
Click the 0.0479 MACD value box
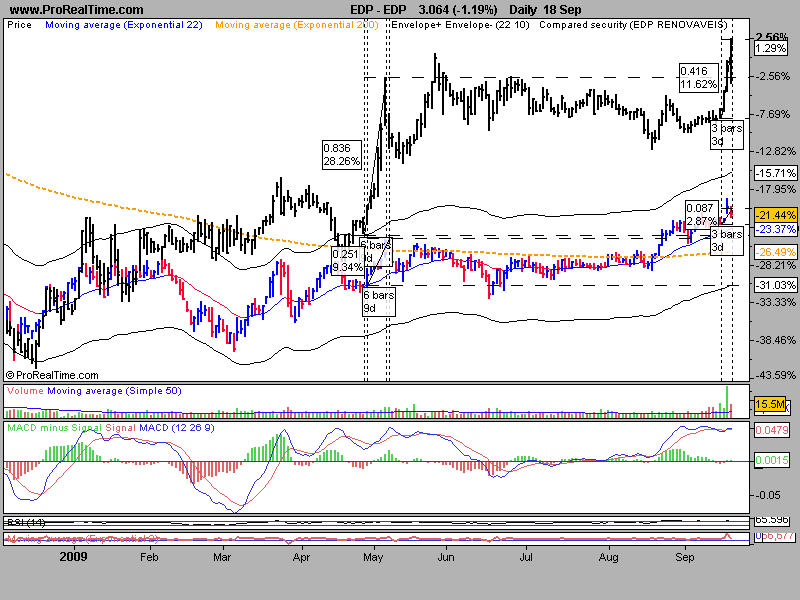[772, 430]
